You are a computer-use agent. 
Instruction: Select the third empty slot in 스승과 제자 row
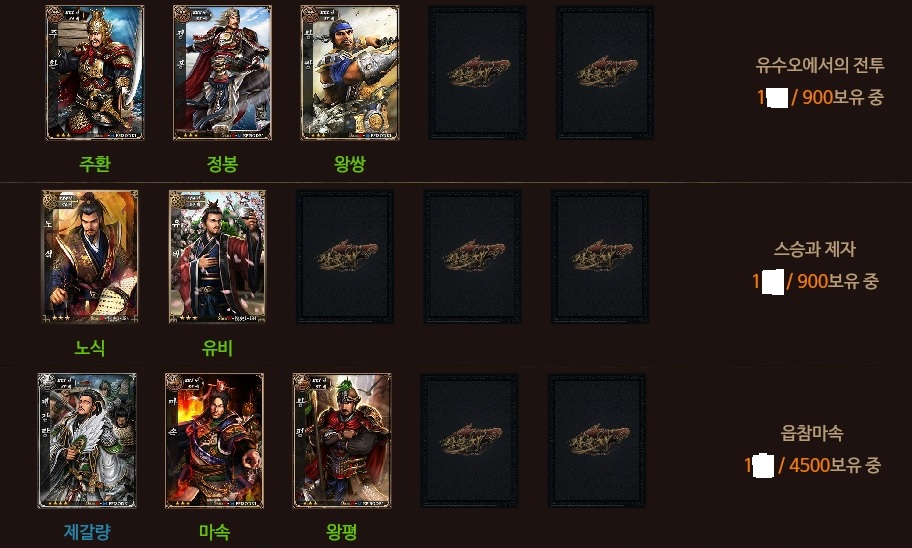pyautogui.click(x=345, y=257)
